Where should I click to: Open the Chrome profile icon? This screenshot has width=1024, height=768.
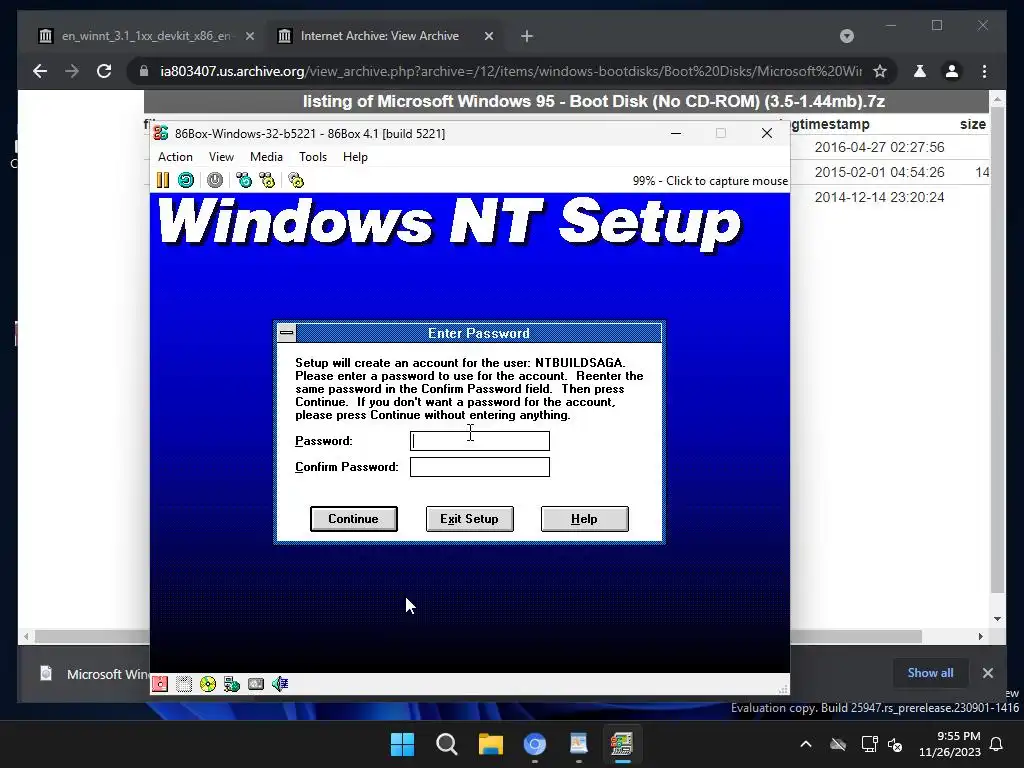point(952,71)
